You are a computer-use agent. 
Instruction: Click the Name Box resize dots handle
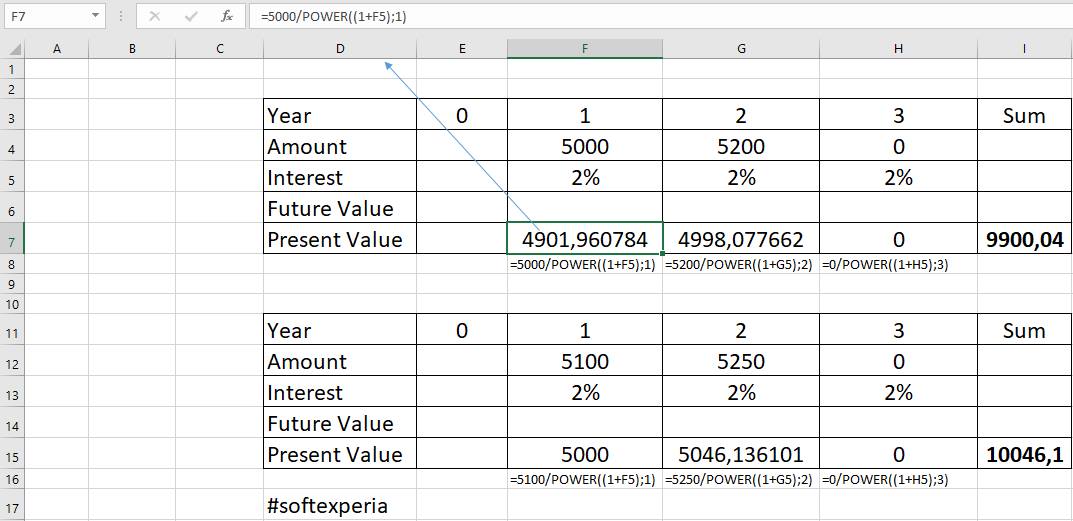(120, 16)
